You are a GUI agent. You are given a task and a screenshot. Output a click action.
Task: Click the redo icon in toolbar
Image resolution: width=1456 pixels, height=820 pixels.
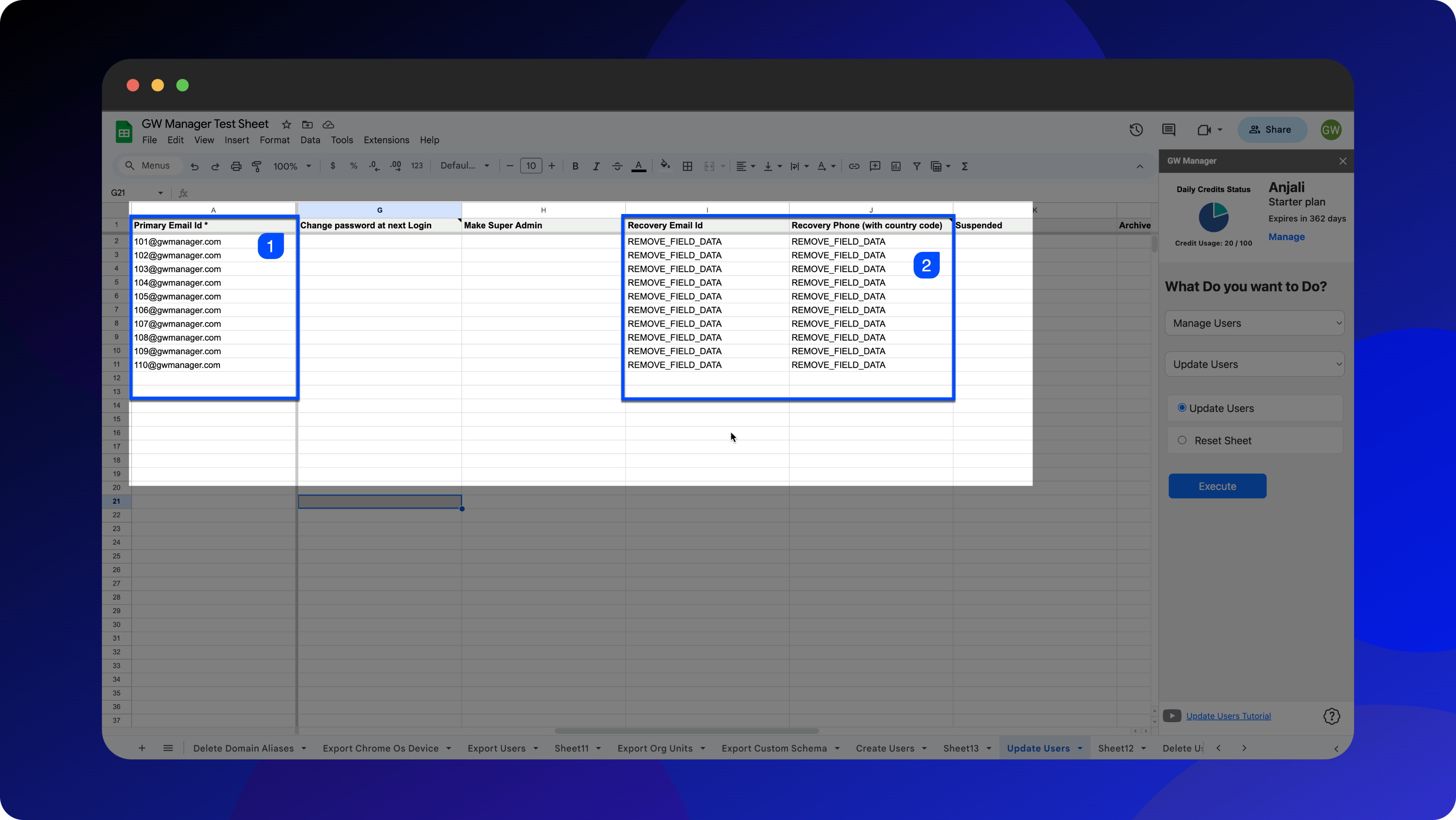[x=215, y=166]
